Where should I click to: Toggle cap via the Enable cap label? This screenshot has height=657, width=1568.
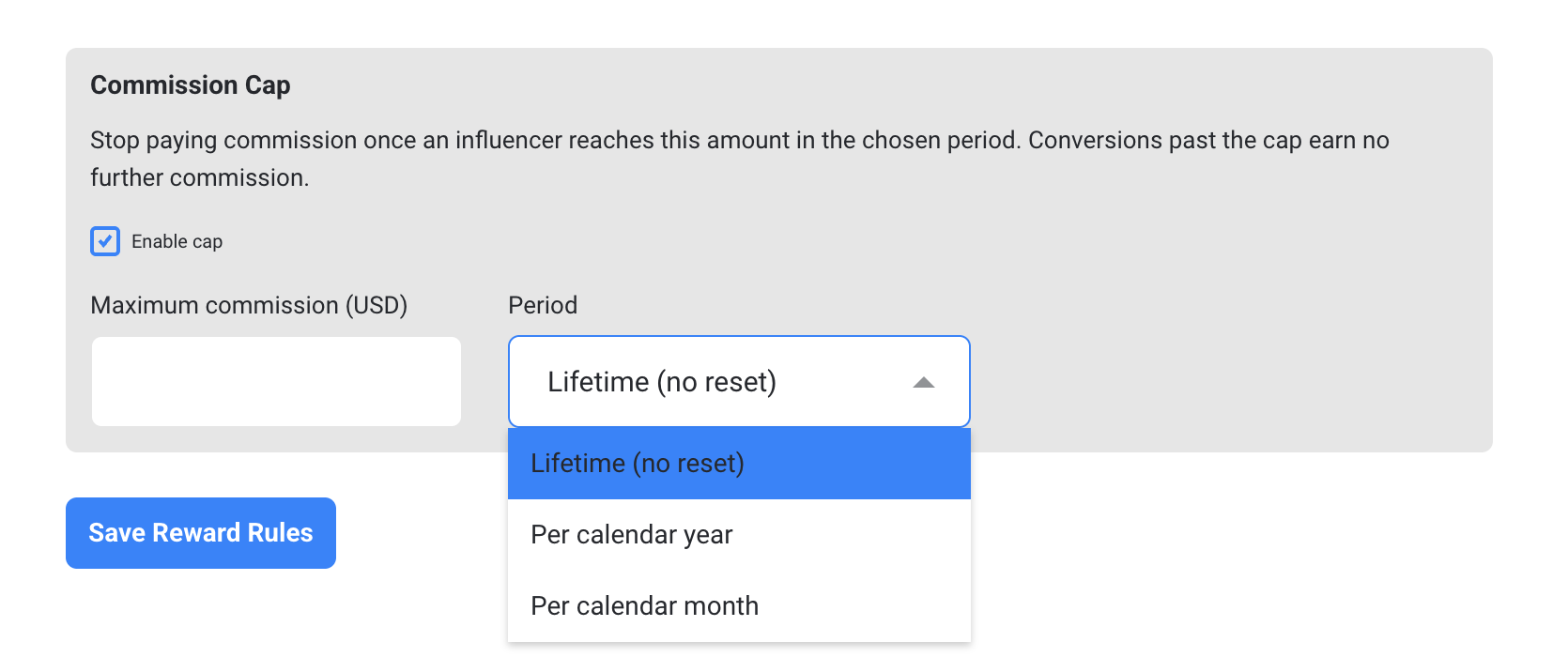pyautogui.click(x=177, y=241)
